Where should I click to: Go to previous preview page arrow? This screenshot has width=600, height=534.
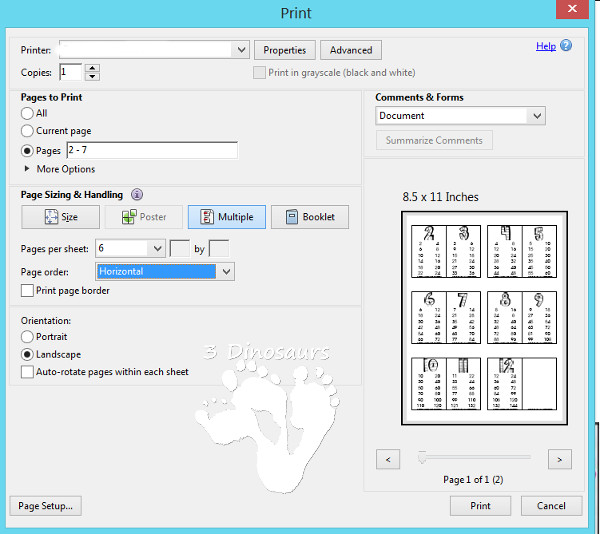(388, 459)
